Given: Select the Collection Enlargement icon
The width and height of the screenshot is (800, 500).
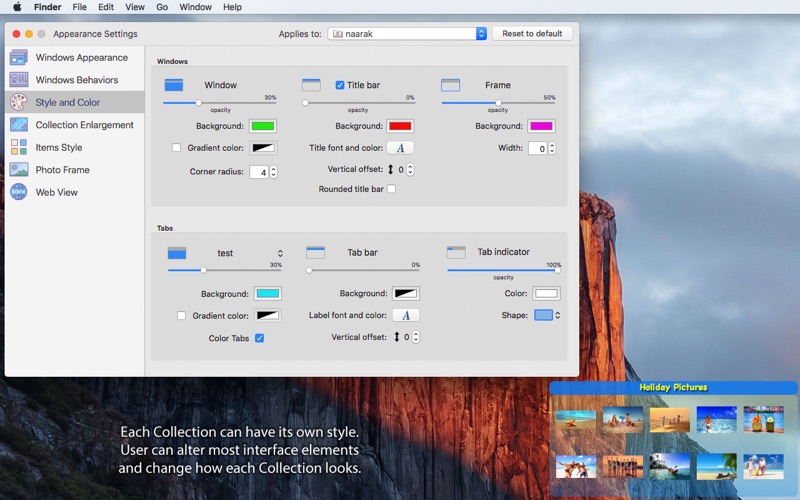Looking at the screenshot, I should [x=19, y=125].
